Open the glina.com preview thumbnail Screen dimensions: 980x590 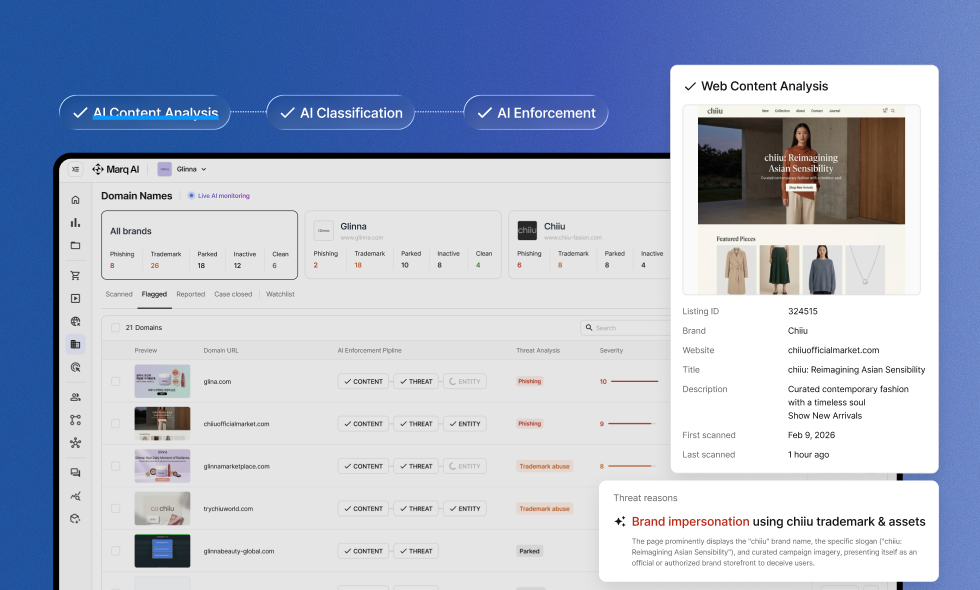162,381
